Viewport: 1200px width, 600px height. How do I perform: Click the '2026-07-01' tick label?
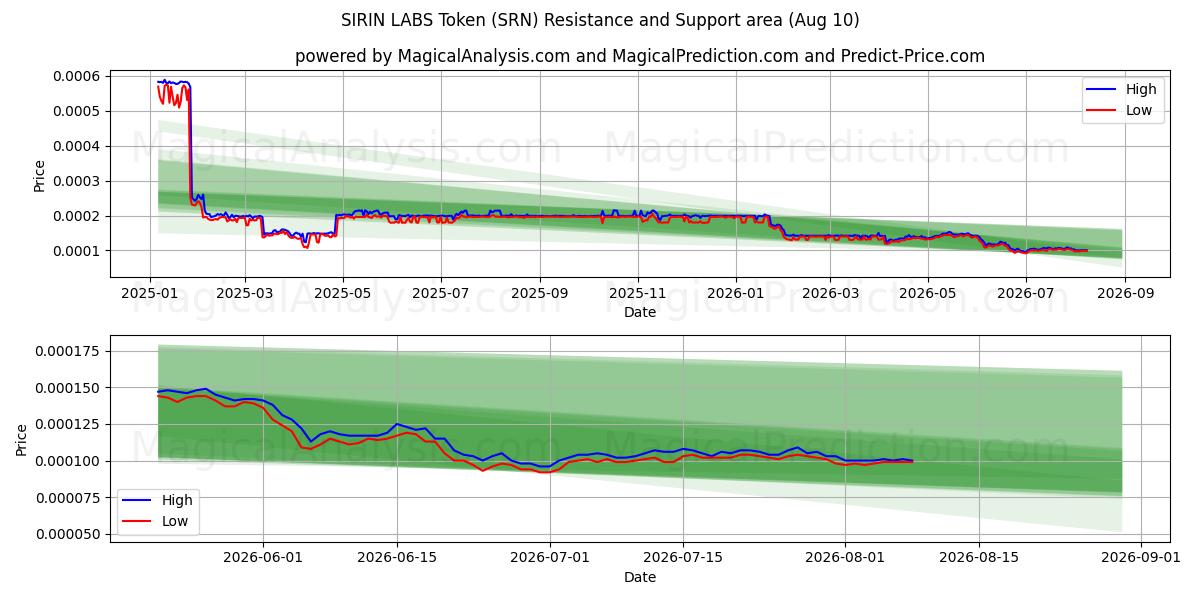coord(550,559)
